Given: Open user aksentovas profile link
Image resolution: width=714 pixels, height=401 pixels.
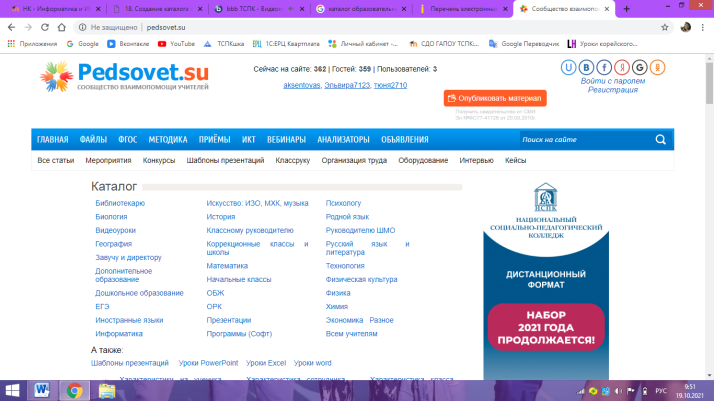Looking at the screenshot, I should (x=301, y=85).
